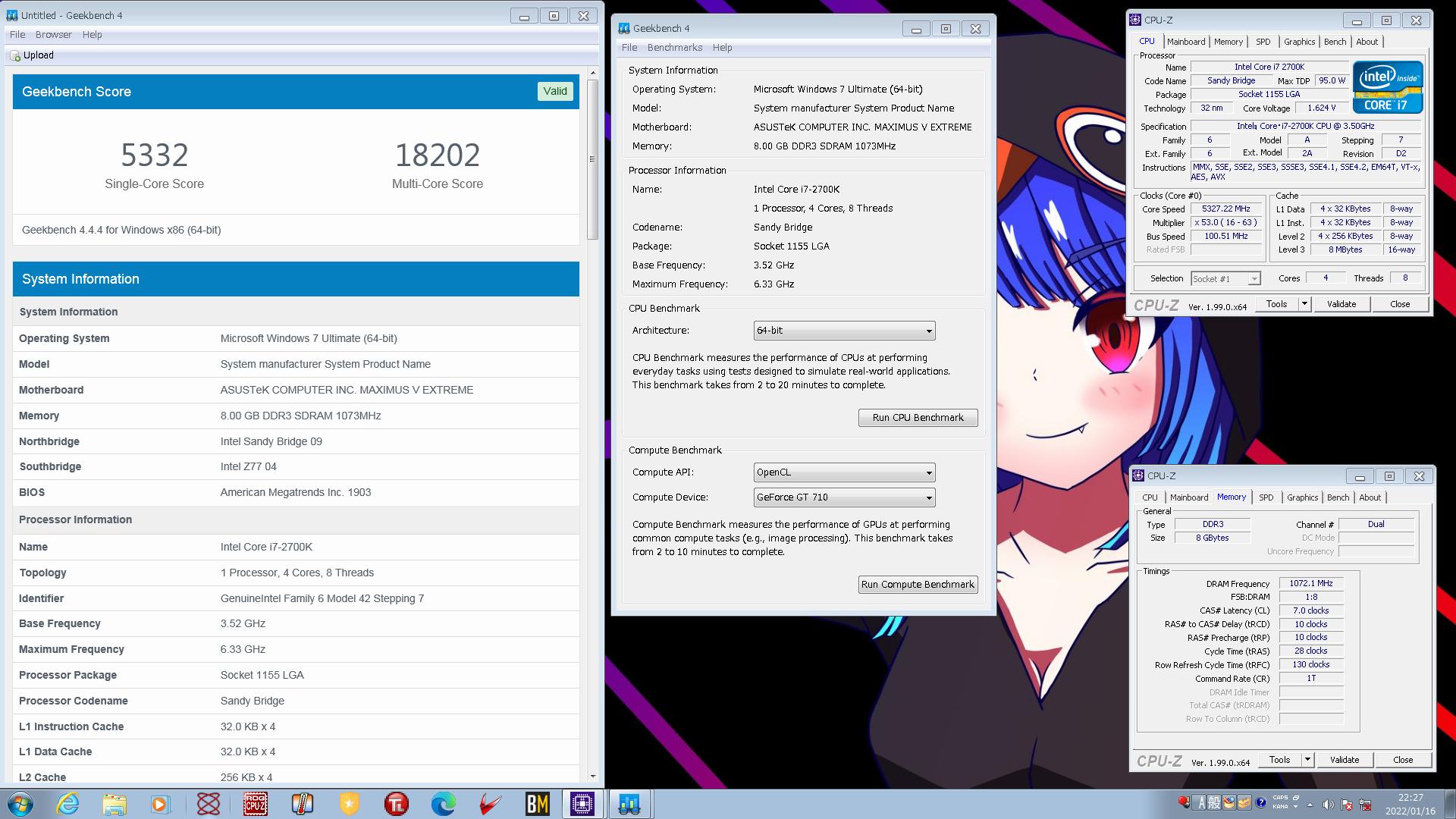Click the red atom-shaped taskbar icon

point(209,804)
